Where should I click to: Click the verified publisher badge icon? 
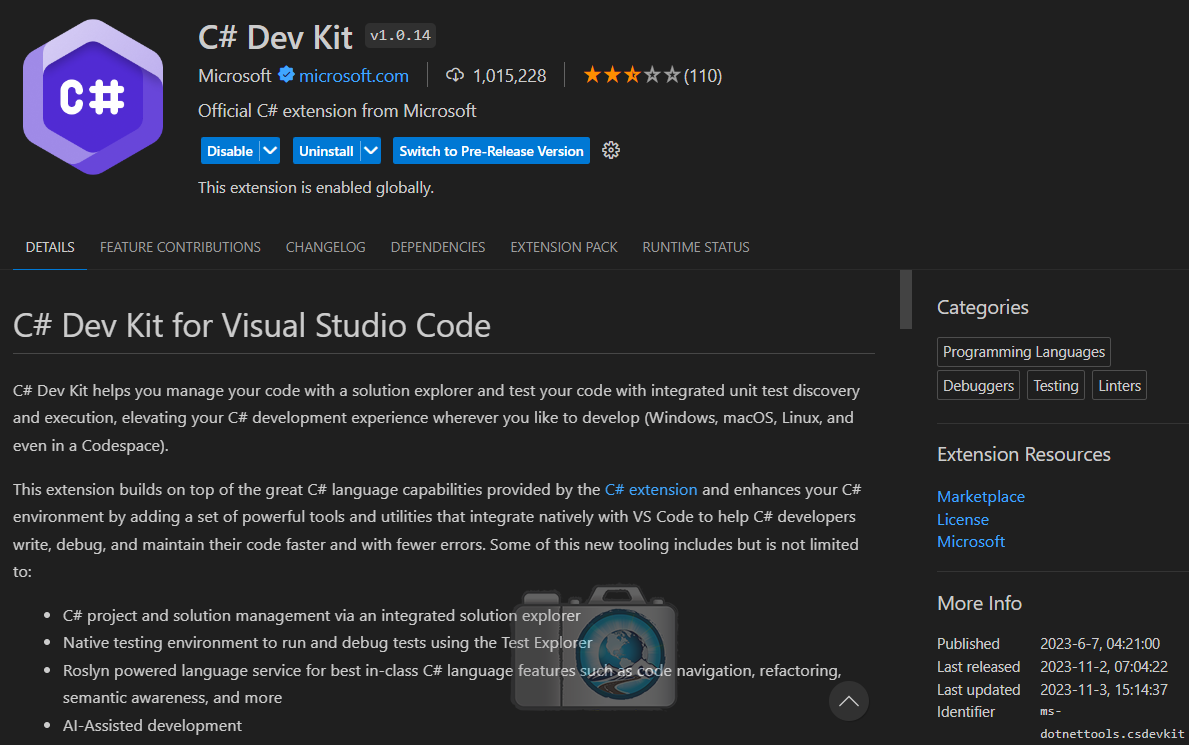[x=286, y=75]
